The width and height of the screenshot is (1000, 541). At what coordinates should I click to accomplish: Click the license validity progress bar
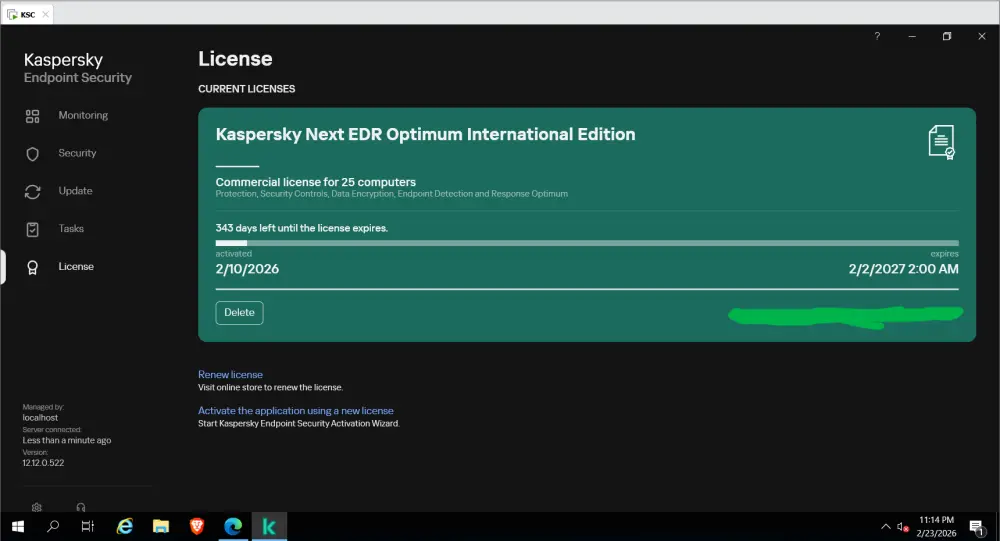[587, 243]
